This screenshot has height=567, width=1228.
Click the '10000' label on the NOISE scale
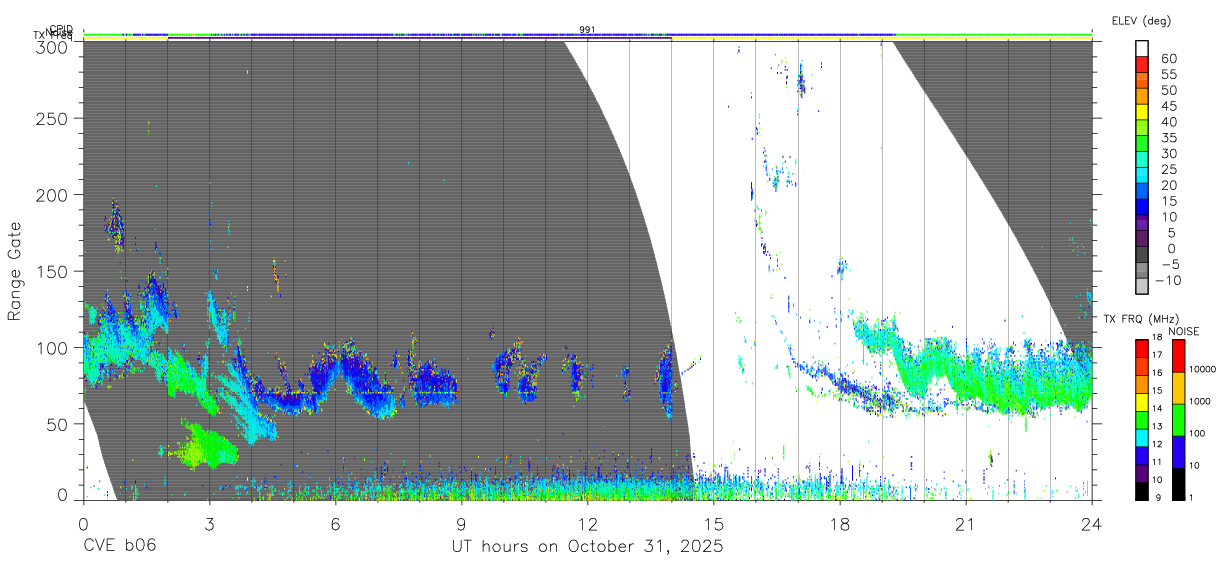(1201, 370)
